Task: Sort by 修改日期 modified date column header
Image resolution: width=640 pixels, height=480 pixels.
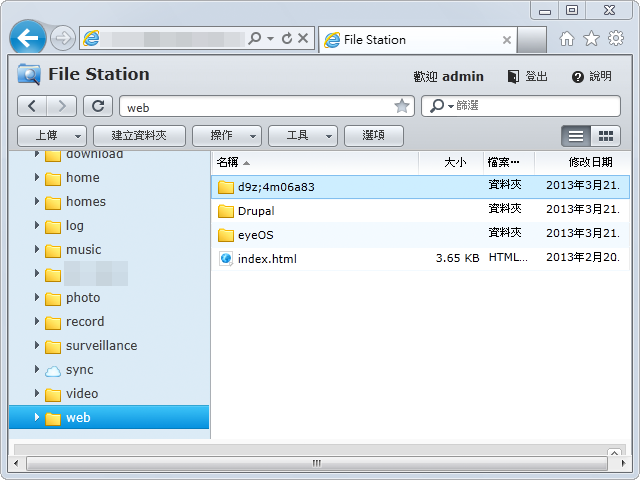Action: tap(582, 162)
